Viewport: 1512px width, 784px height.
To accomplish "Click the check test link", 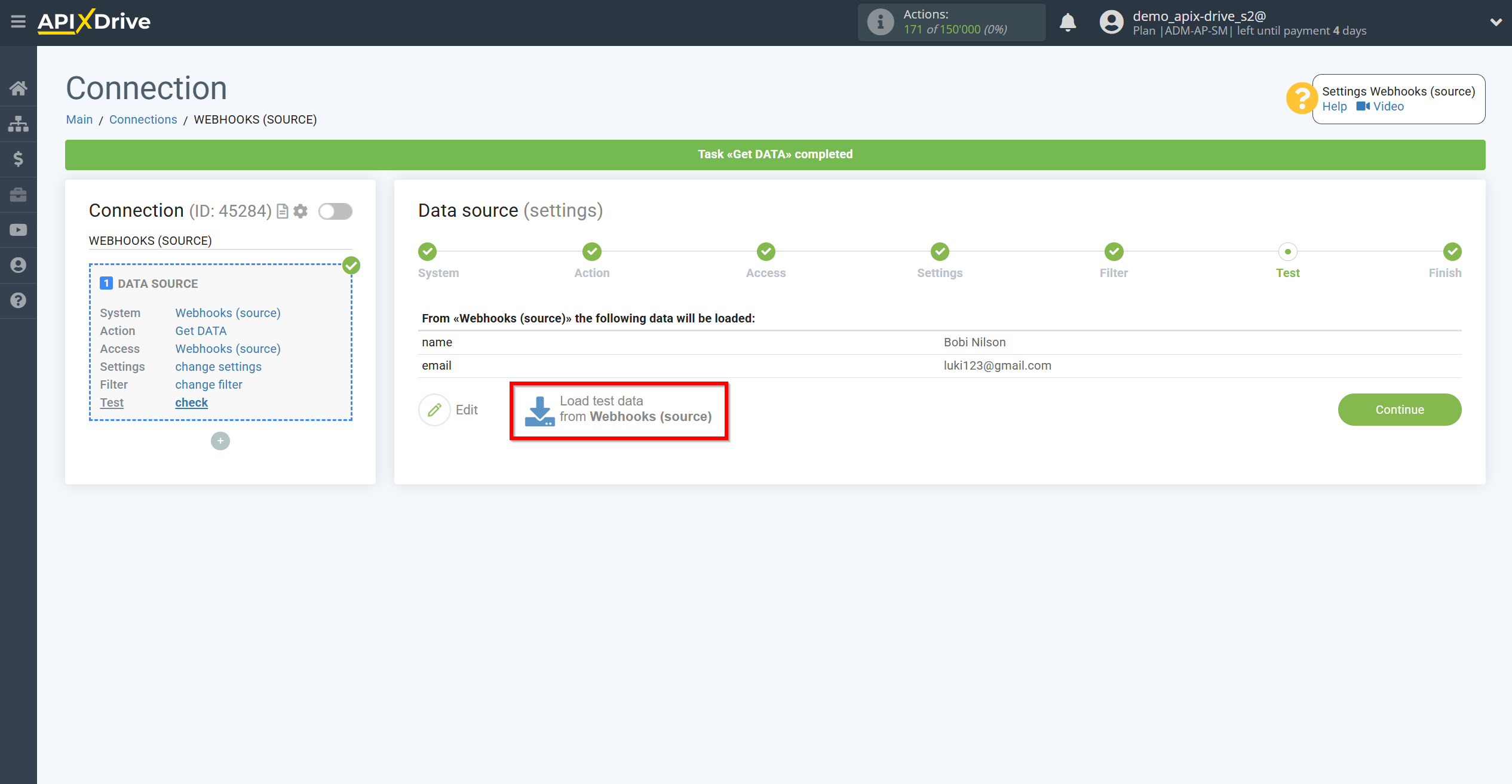I will point(191,402).
